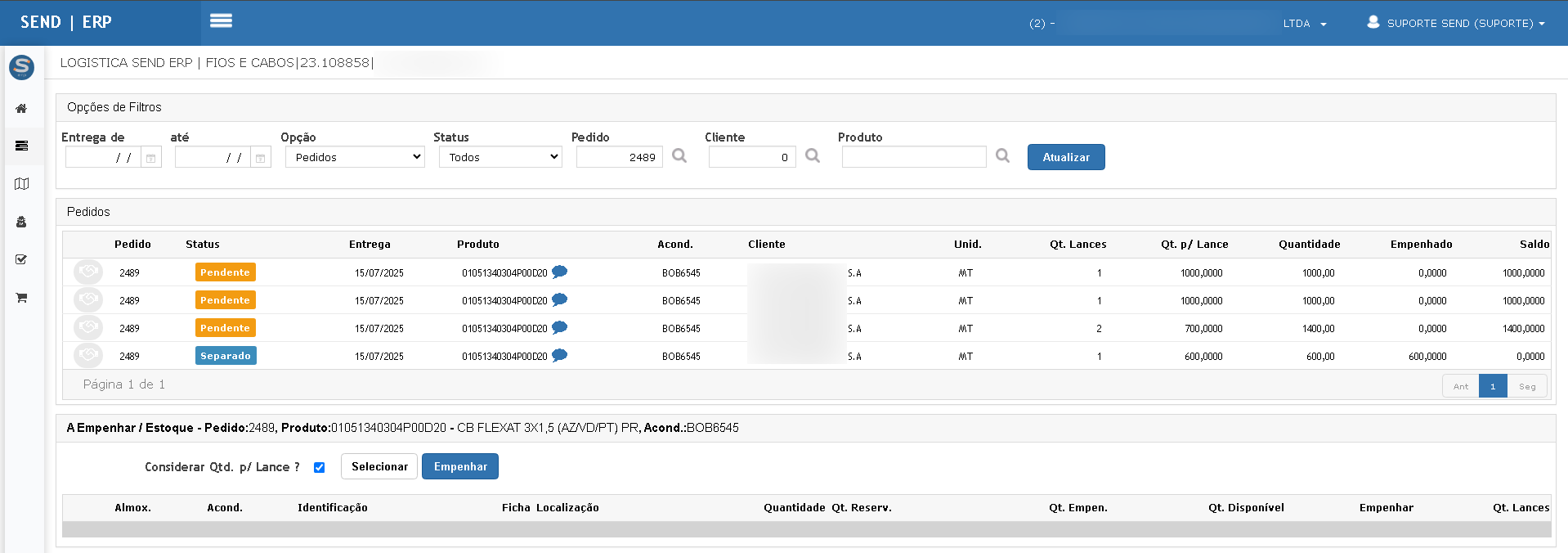Click Pendente status badge in first row
The image size is (1568, 553).
coord(225,272)
